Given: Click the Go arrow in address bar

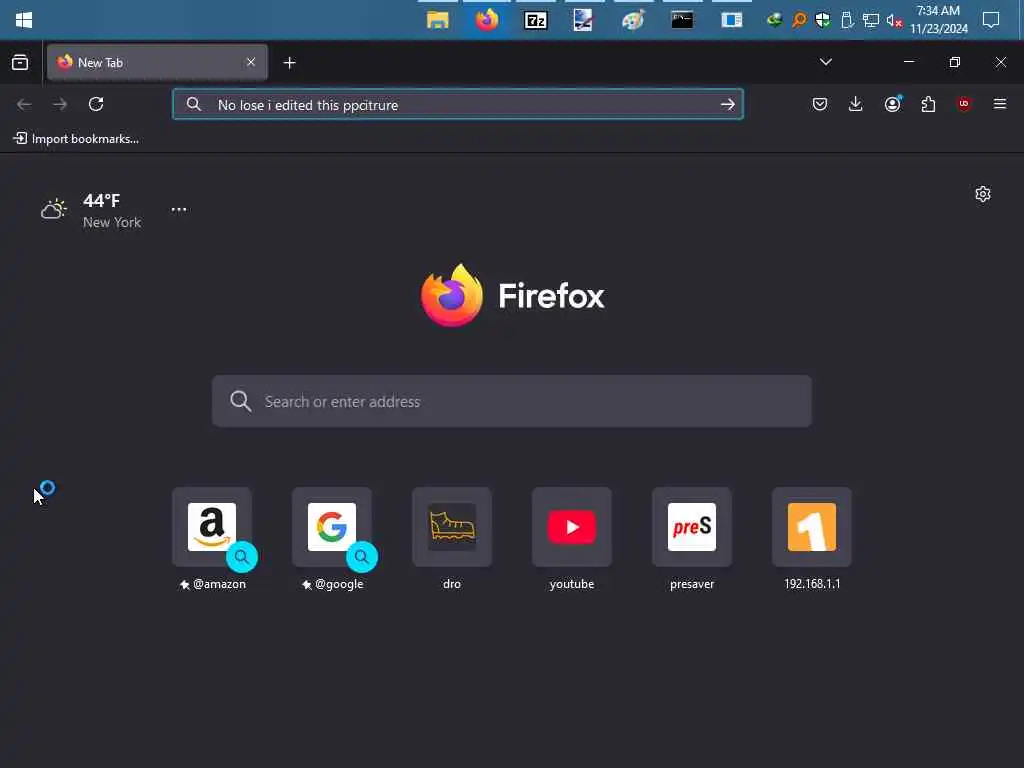Looking at the screenshot, I should click(x=728, y=104).
